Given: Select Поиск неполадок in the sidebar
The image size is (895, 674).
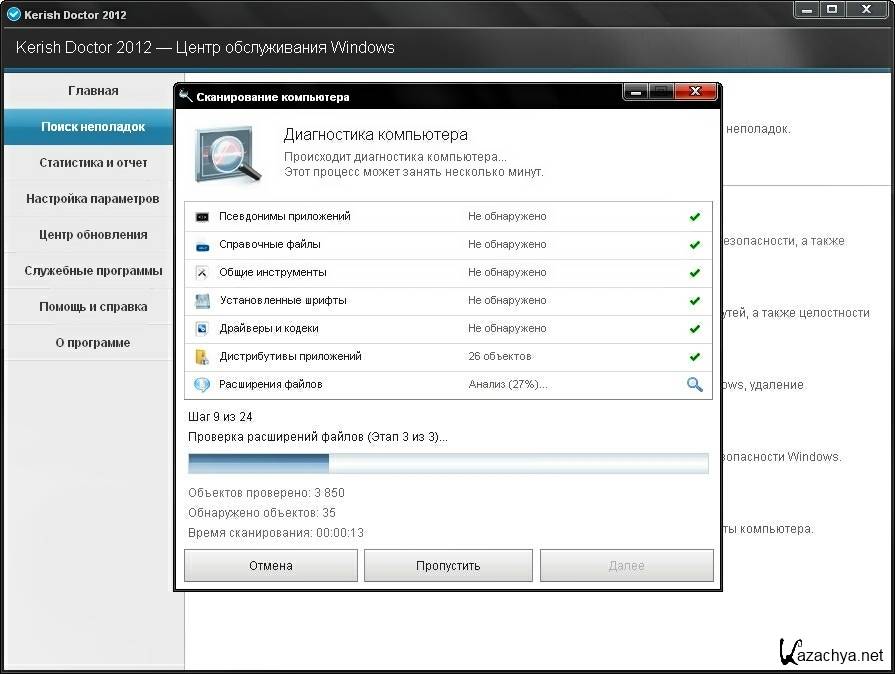Looking at the screenshot, I should [93, 127].
